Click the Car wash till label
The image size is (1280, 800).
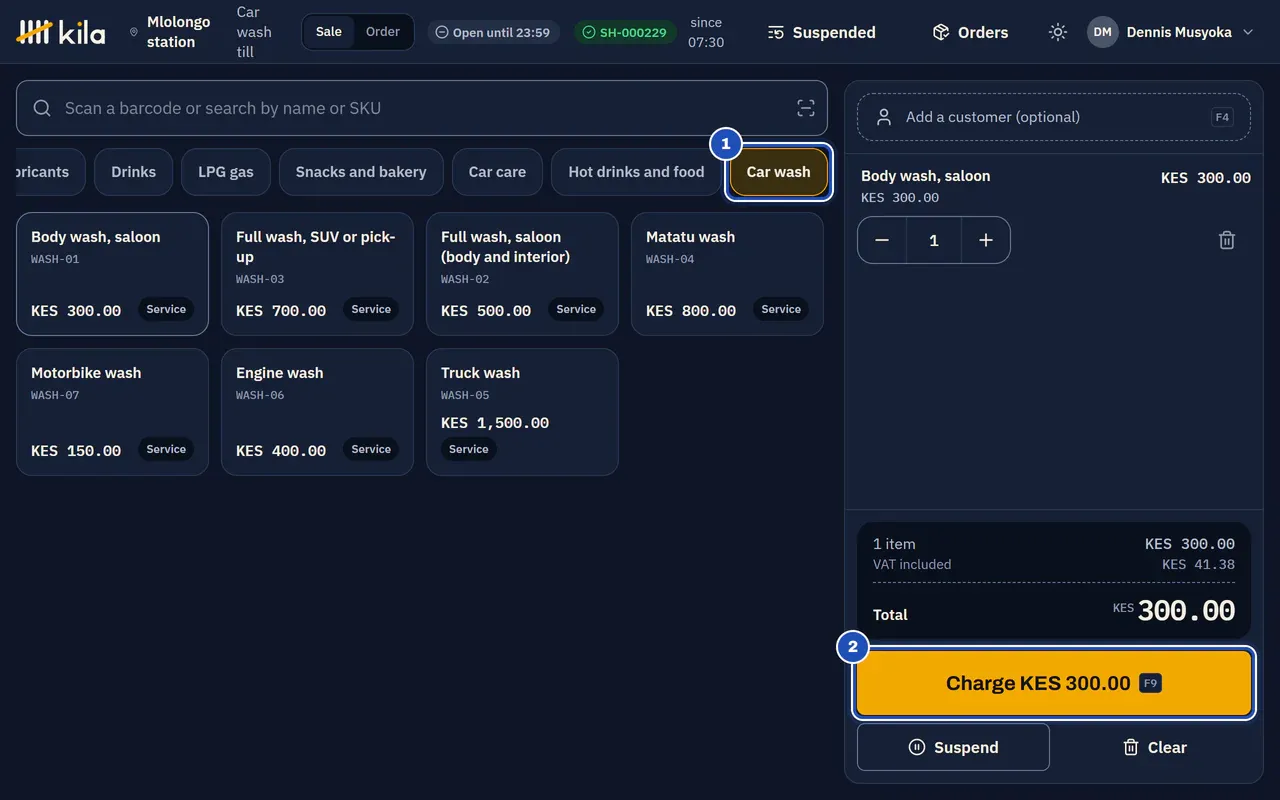254,32
